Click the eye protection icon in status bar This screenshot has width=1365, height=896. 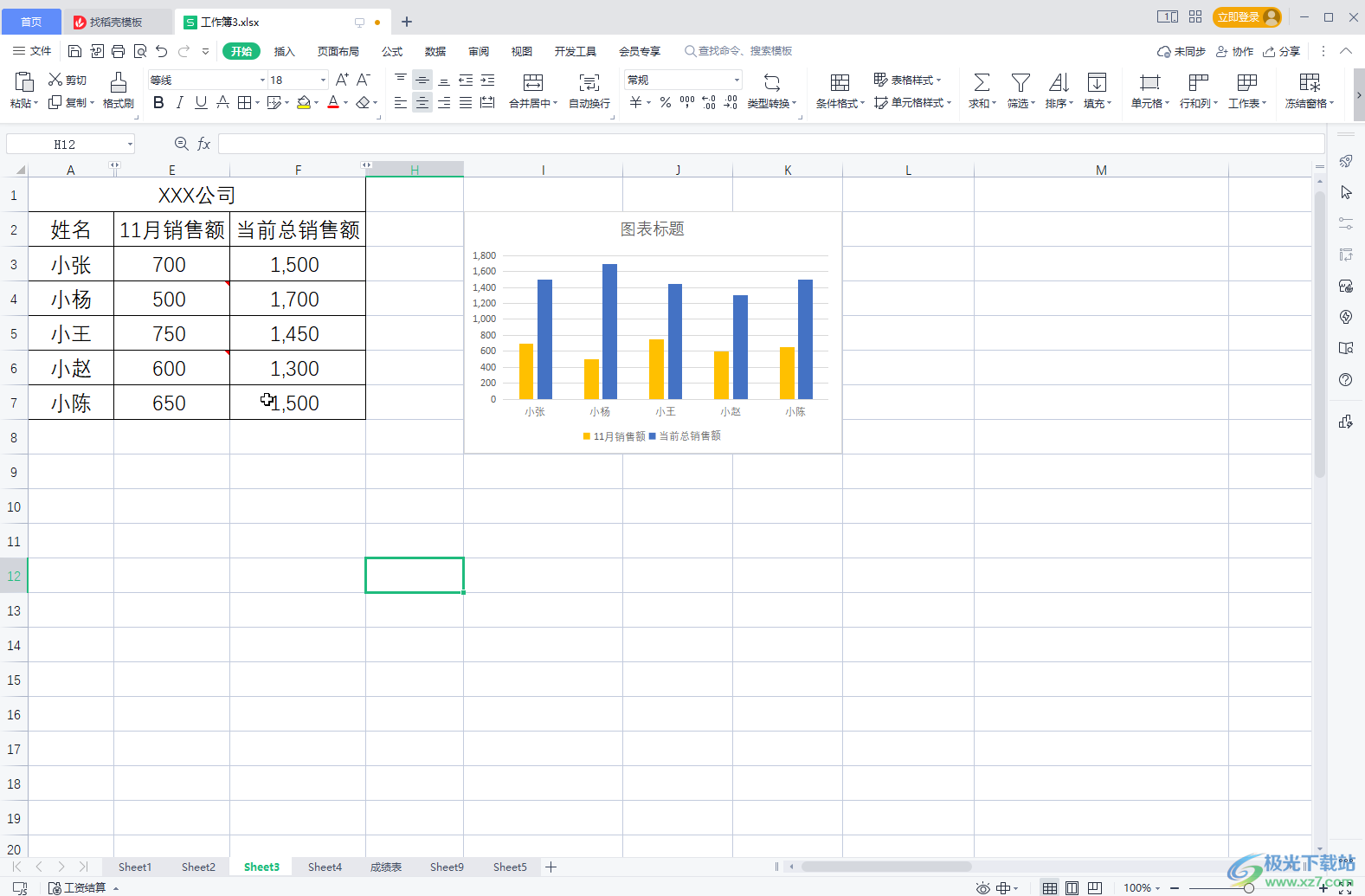982,888
